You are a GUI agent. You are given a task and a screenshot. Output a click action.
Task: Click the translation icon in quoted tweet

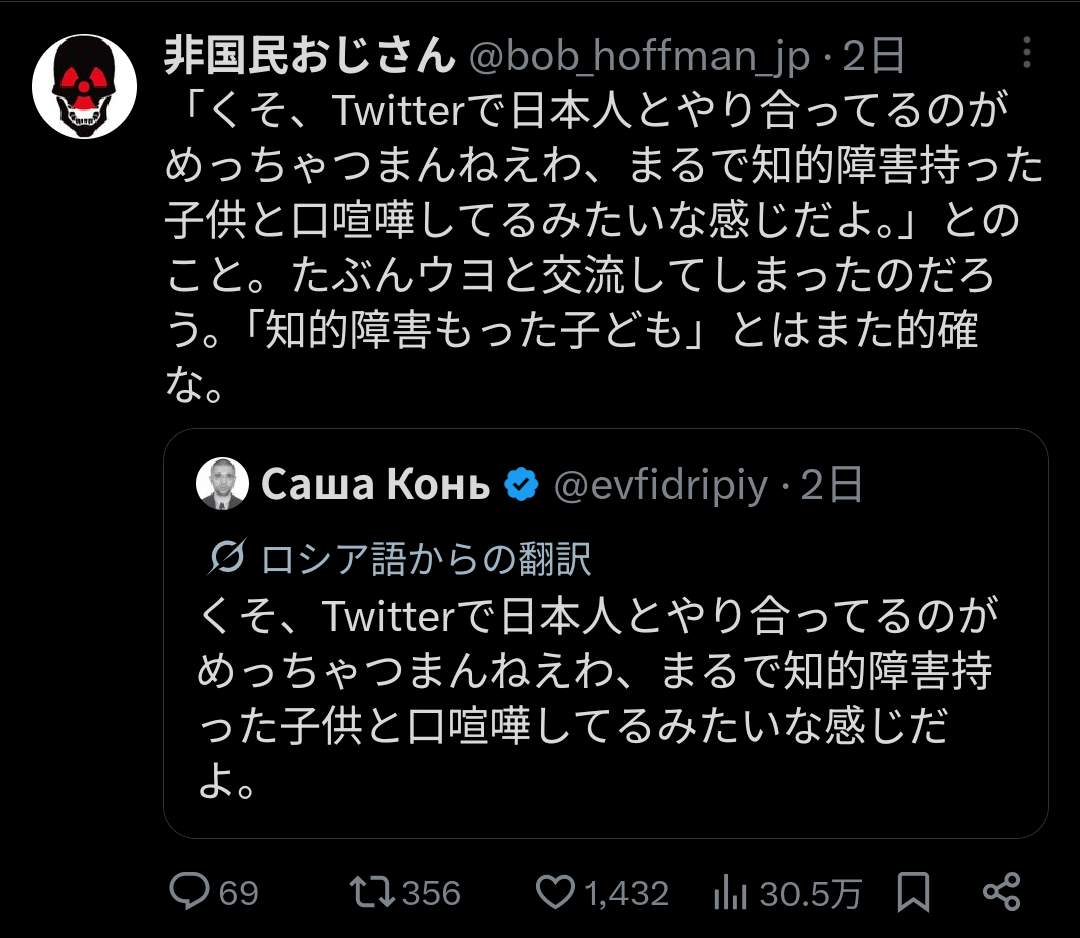pyautogui.click(x=227, y=558)
